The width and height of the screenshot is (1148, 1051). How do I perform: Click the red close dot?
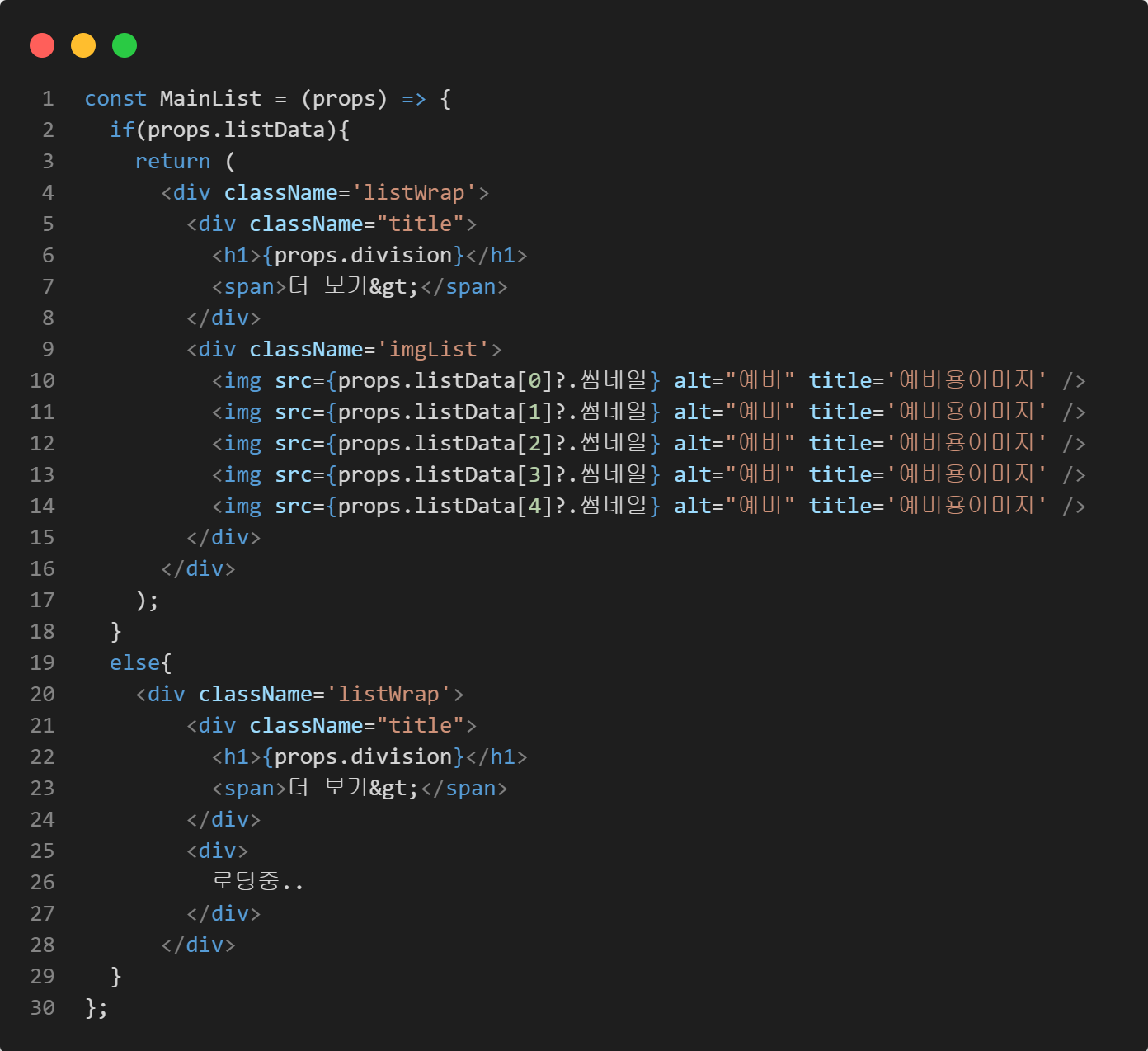42,45
